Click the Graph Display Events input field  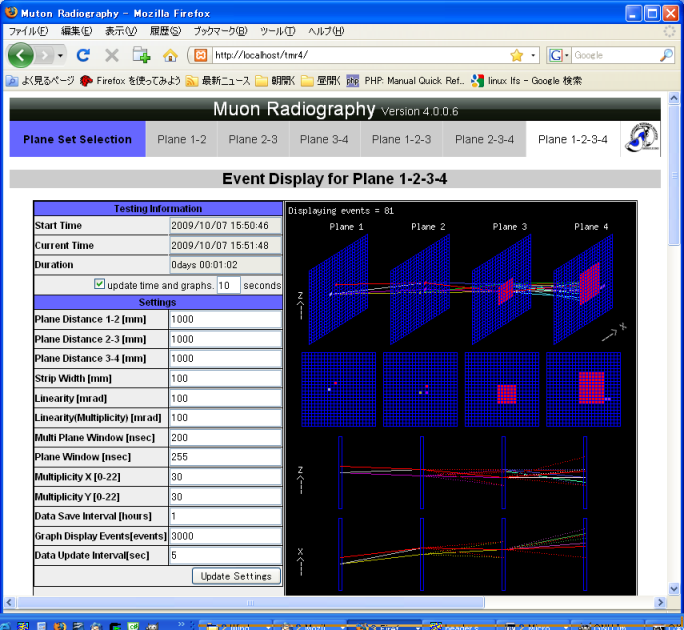(225, 536)
